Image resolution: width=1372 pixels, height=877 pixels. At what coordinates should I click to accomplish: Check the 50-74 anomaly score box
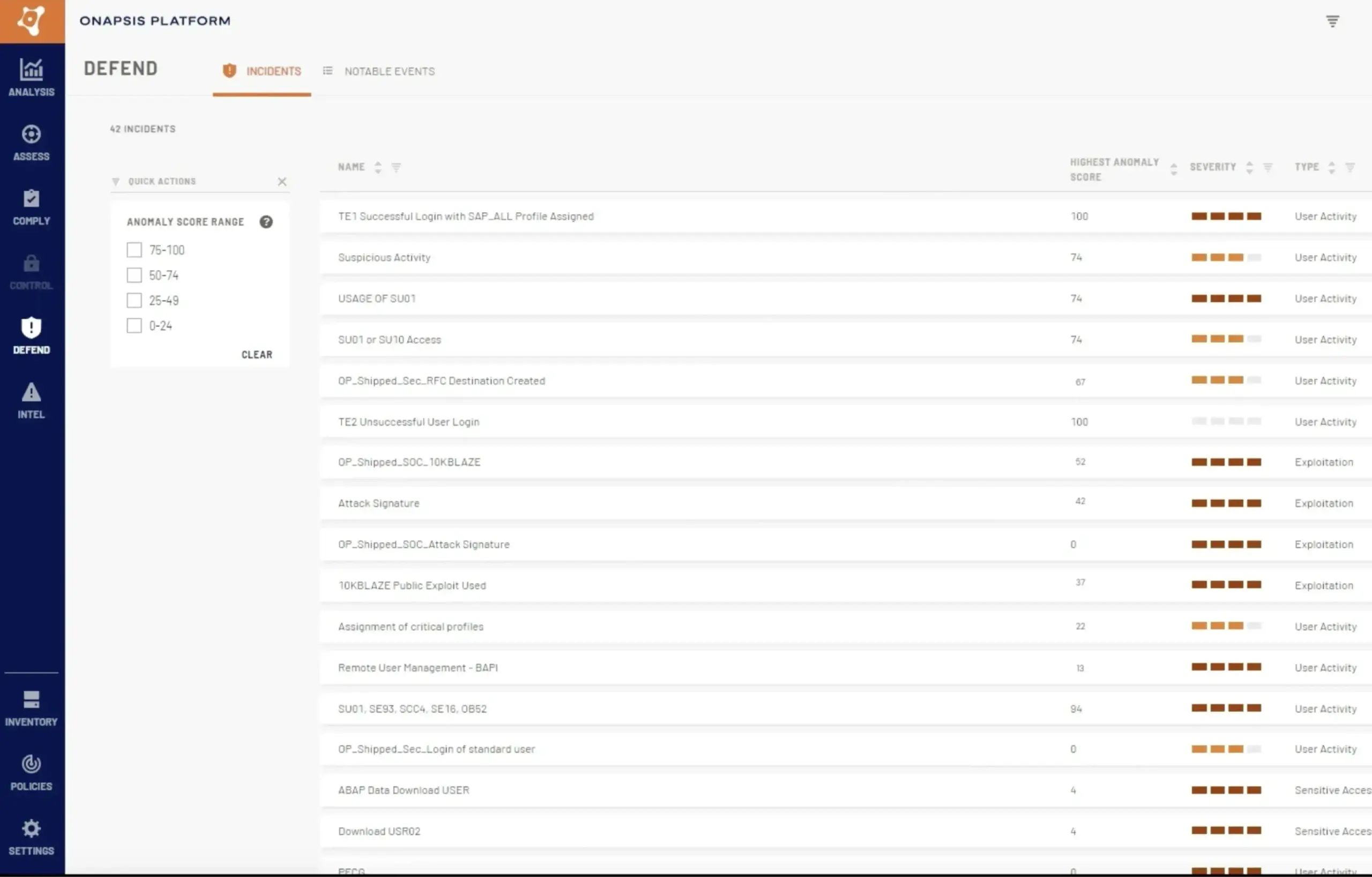(134, 275)
